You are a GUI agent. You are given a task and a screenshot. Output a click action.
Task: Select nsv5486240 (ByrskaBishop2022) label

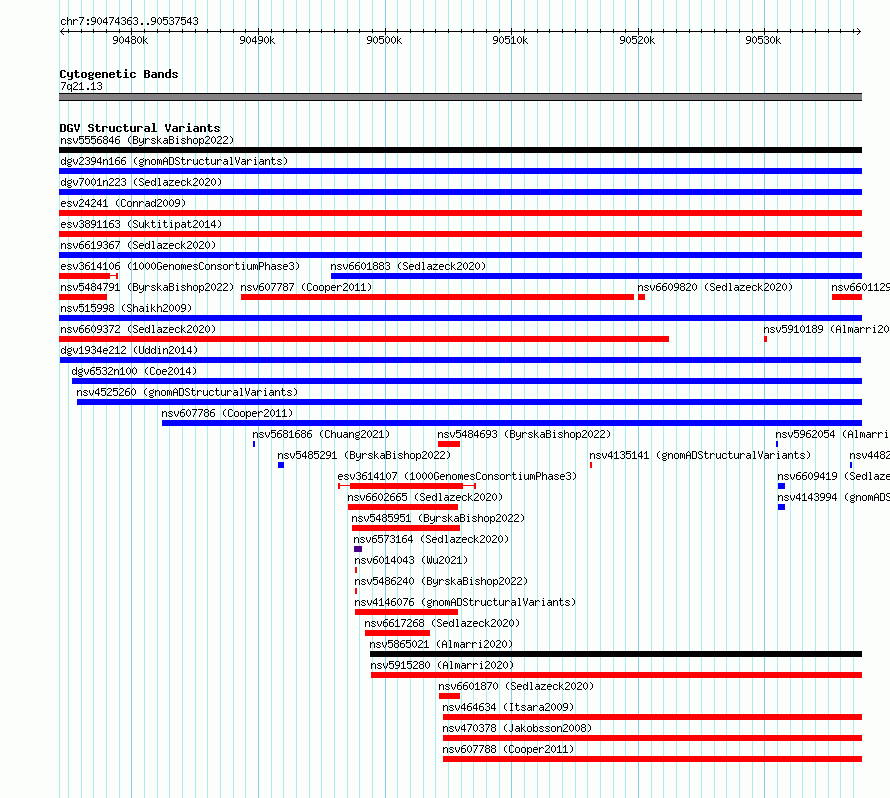[441, 581]
